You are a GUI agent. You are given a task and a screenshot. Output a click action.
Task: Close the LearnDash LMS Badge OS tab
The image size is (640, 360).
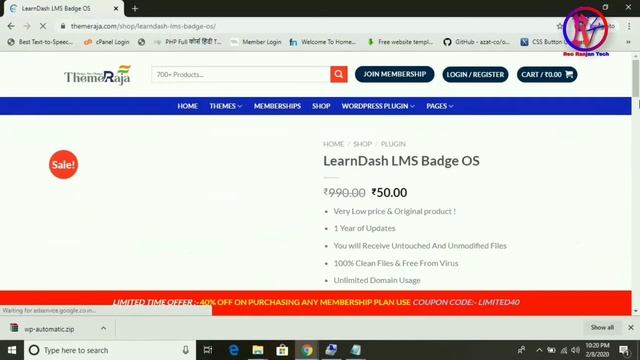tap(116, 8)
